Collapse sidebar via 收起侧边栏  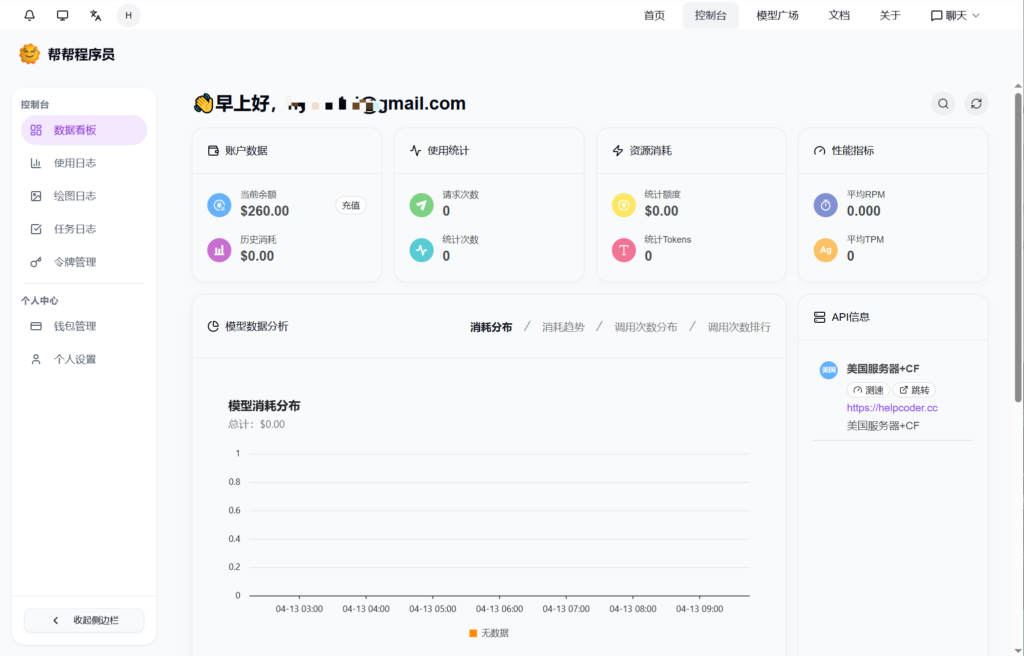click(84, 620)
